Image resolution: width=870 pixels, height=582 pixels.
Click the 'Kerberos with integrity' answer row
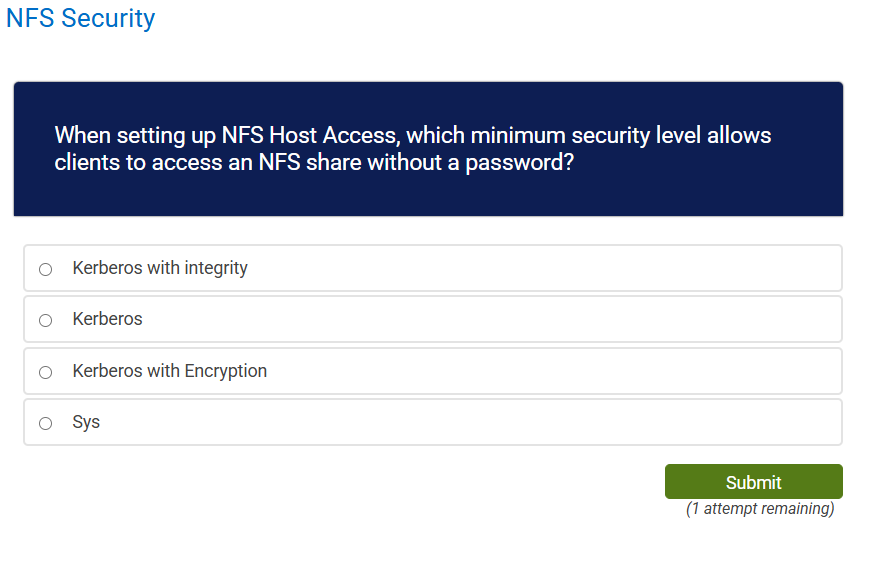[432, 268]
